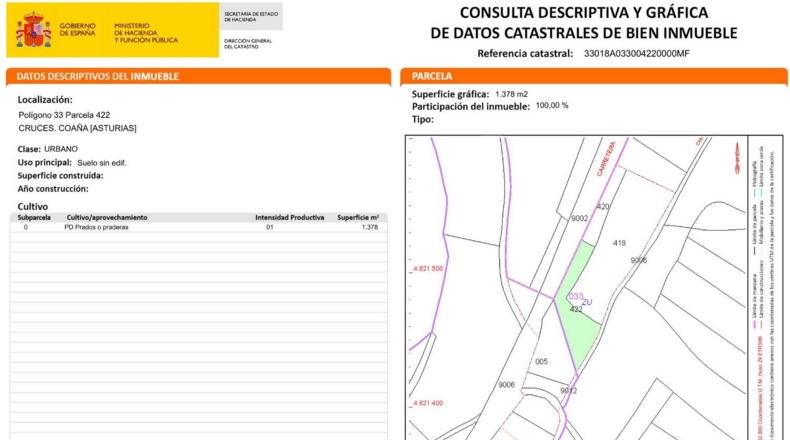Click parcel label 418 on the map

(x=619, y=243)
